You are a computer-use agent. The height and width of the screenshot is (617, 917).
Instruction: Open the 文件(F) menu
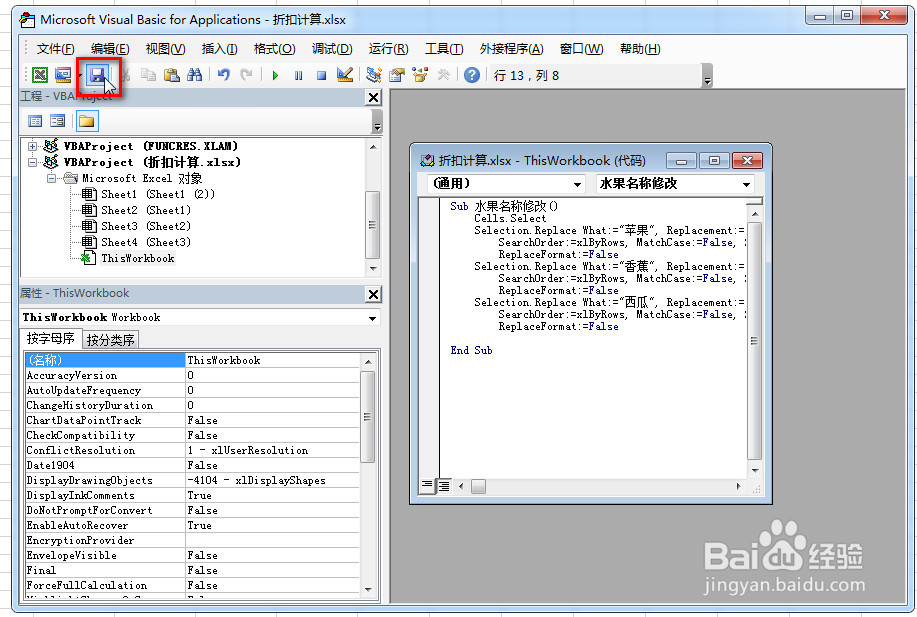[56, 49]
